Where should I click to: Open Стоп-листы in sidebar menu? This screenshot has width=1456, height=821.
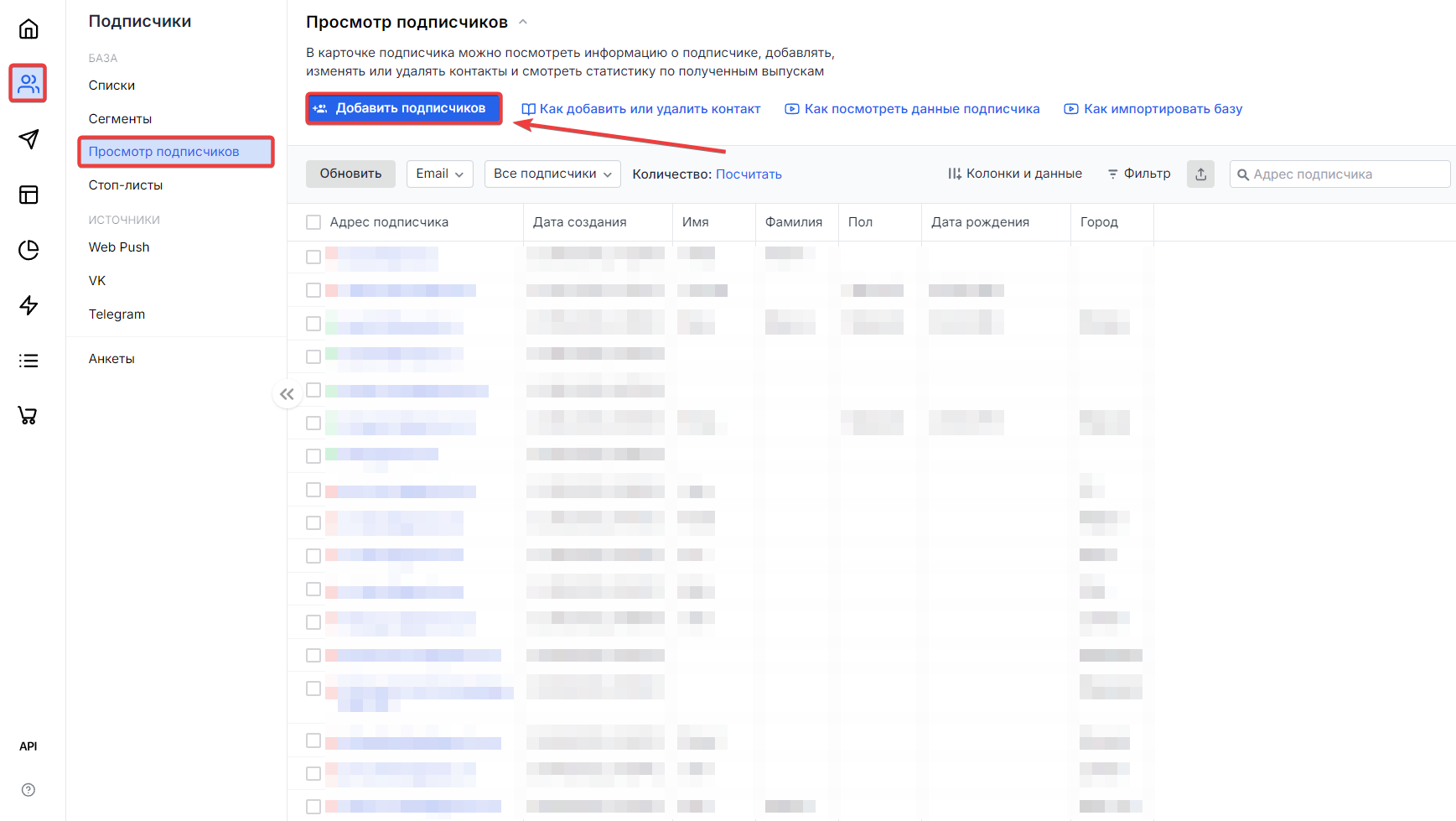(x=126, y=185)
